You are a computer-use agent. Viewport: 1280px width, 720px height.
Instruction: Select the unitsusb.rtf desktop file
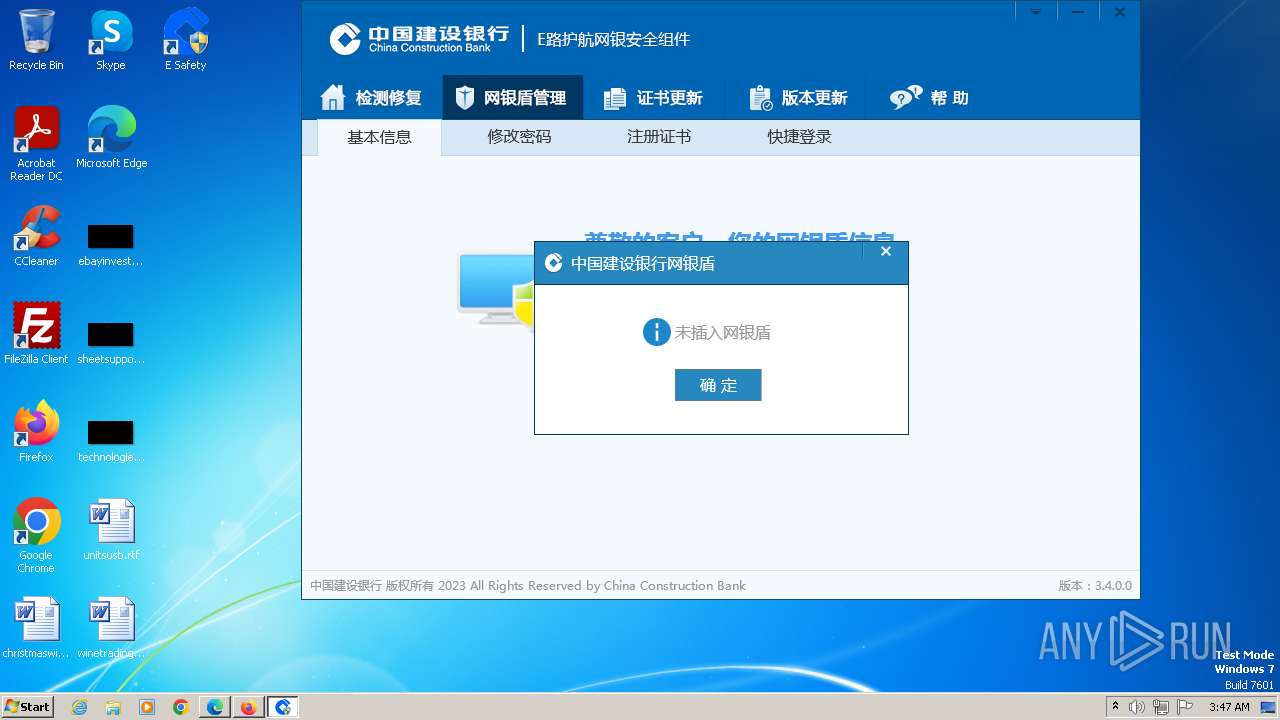(x=111, y=530)
